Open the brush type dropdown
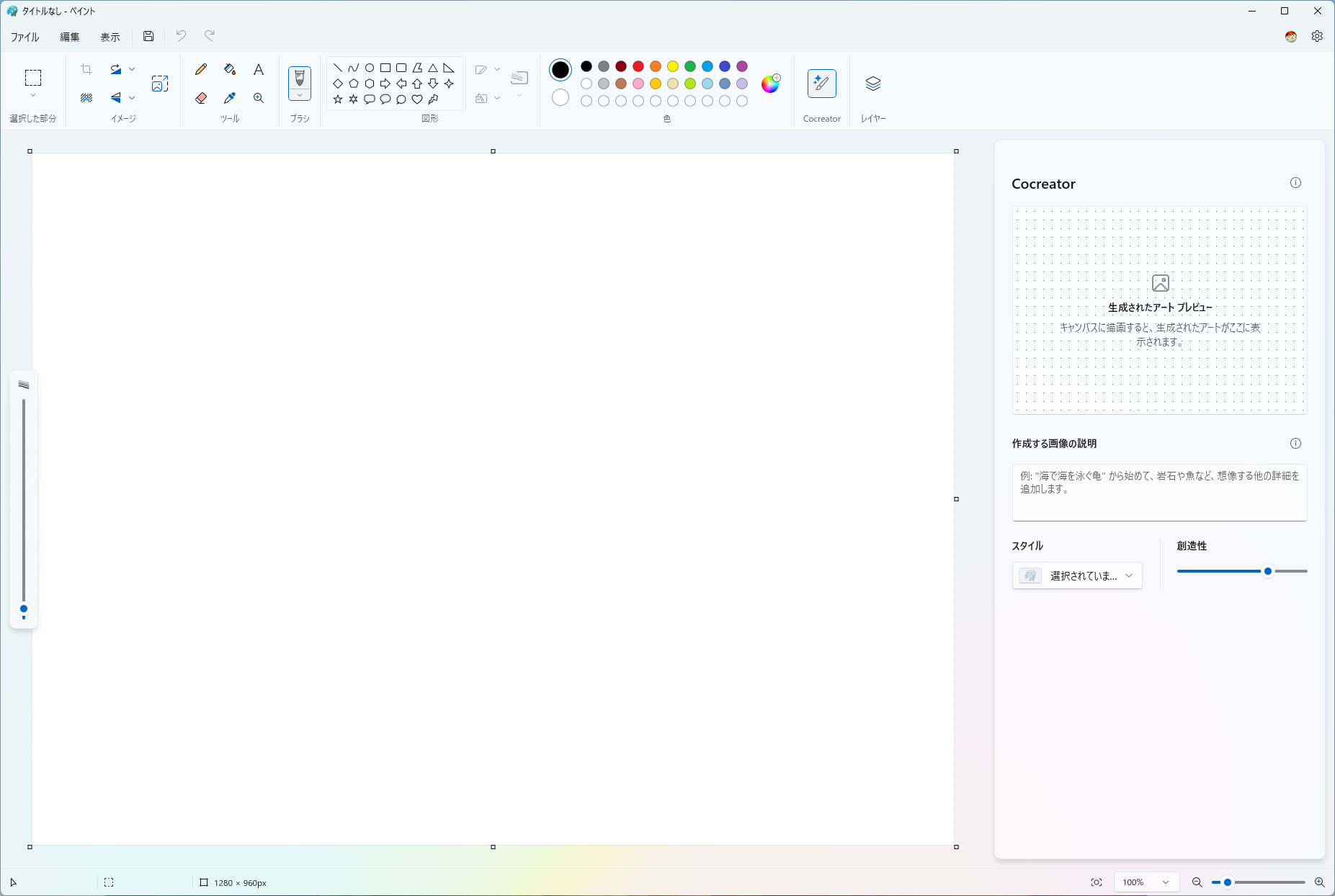The image size is (1335, 896). [x=299, y=94]
